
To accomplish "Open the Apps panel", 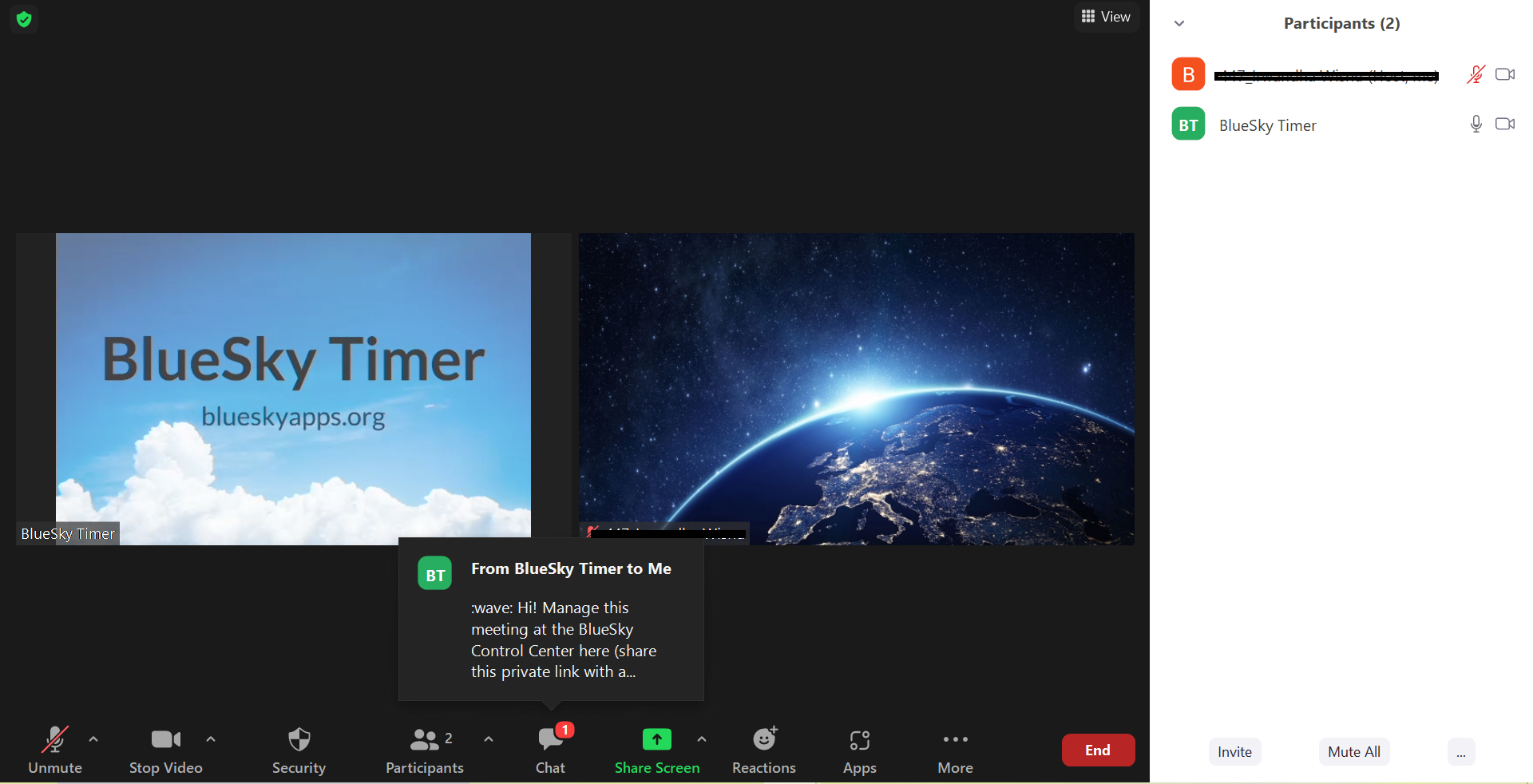I will click(860, 750).
